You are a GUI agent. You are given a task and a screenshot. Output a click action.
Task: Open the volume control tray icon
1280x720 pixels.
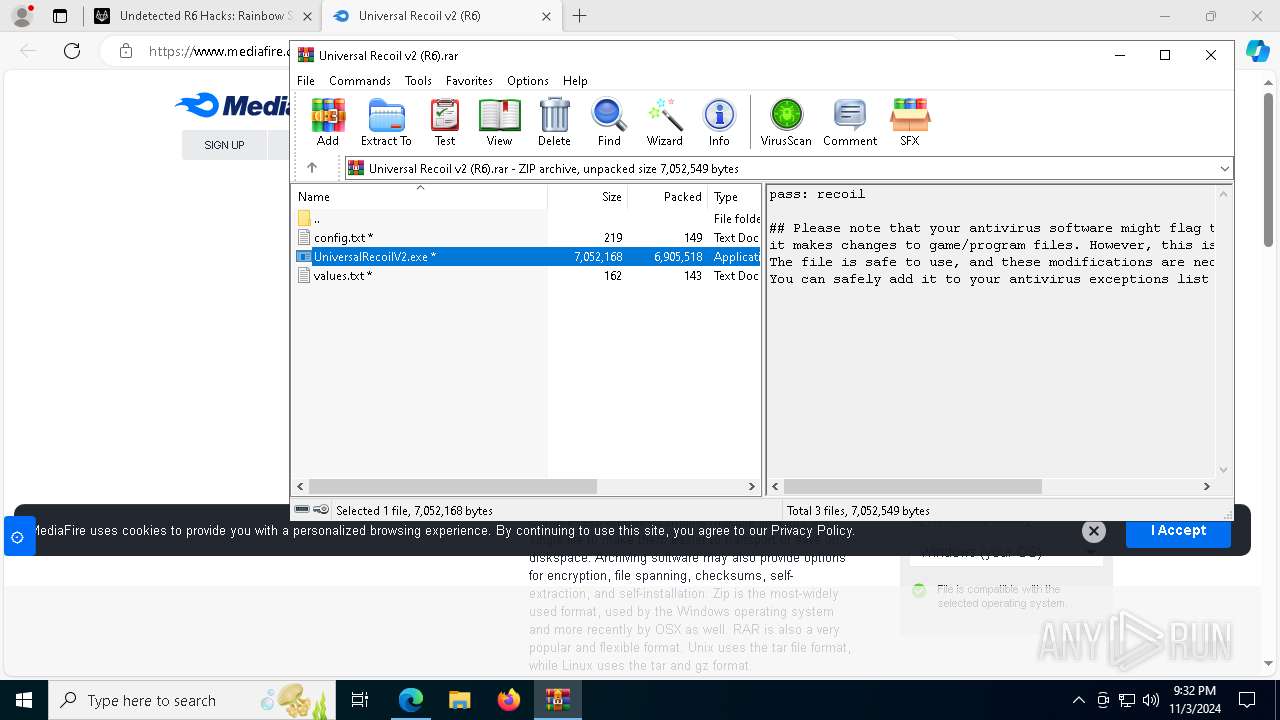pyautogui.click(x=1150, y=700)
